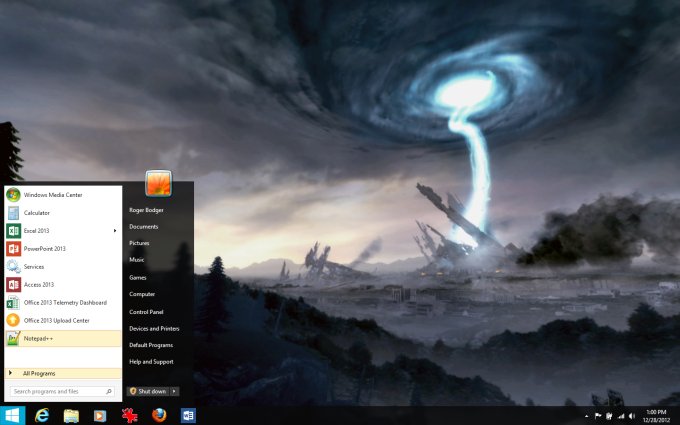Viewport: 680px width, 425px height.
Task: Open Action Center flag icon
Action: [x=598, y=416]
